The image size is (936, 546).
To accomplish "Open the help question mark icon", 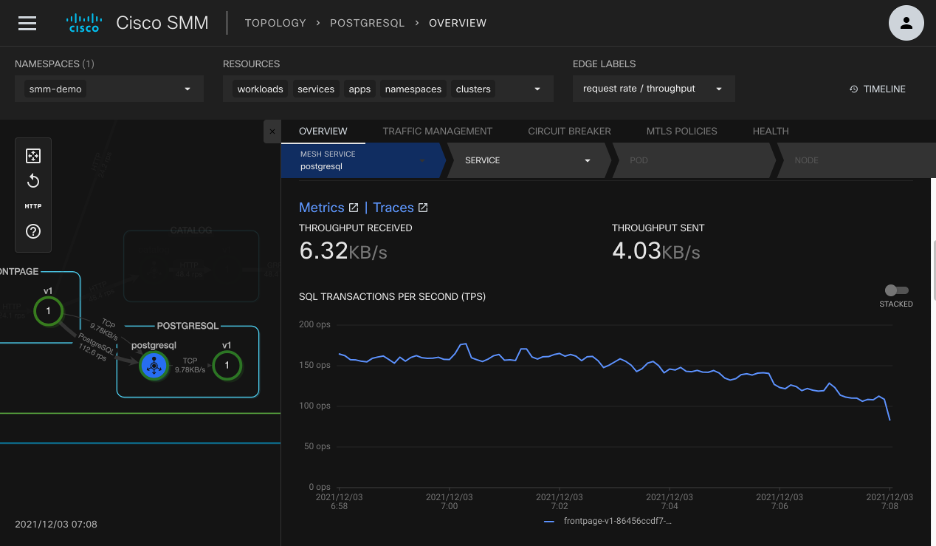I will 33,232.
